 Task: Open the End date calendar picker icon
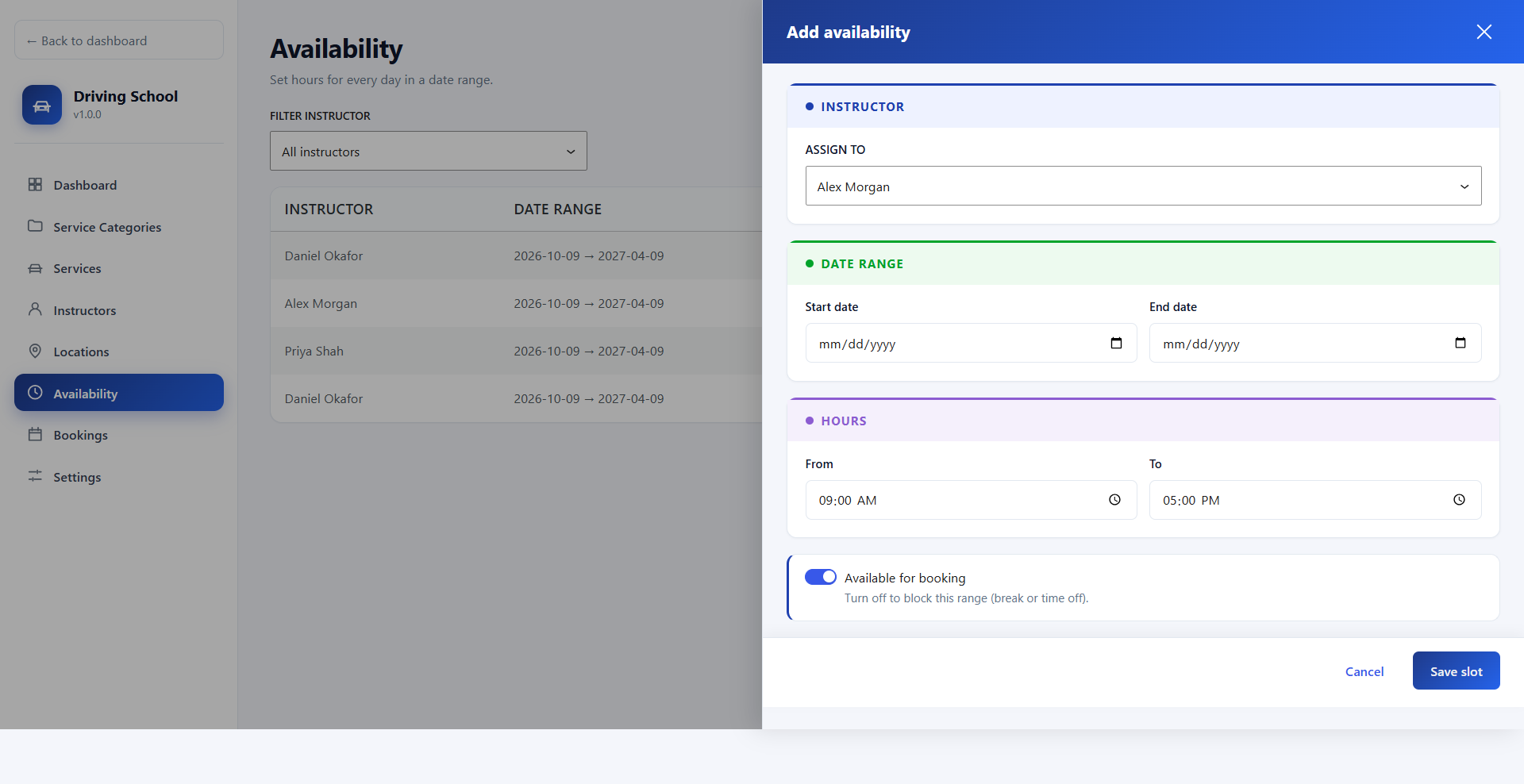(x=1460, y=343)
